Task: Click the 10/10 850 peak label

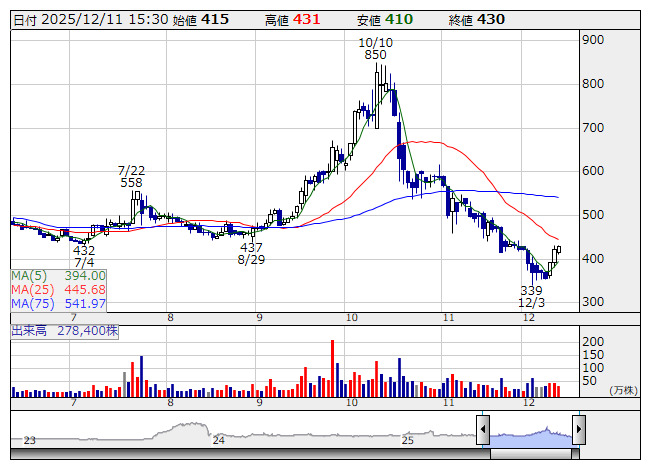Action: coord(375,49)
